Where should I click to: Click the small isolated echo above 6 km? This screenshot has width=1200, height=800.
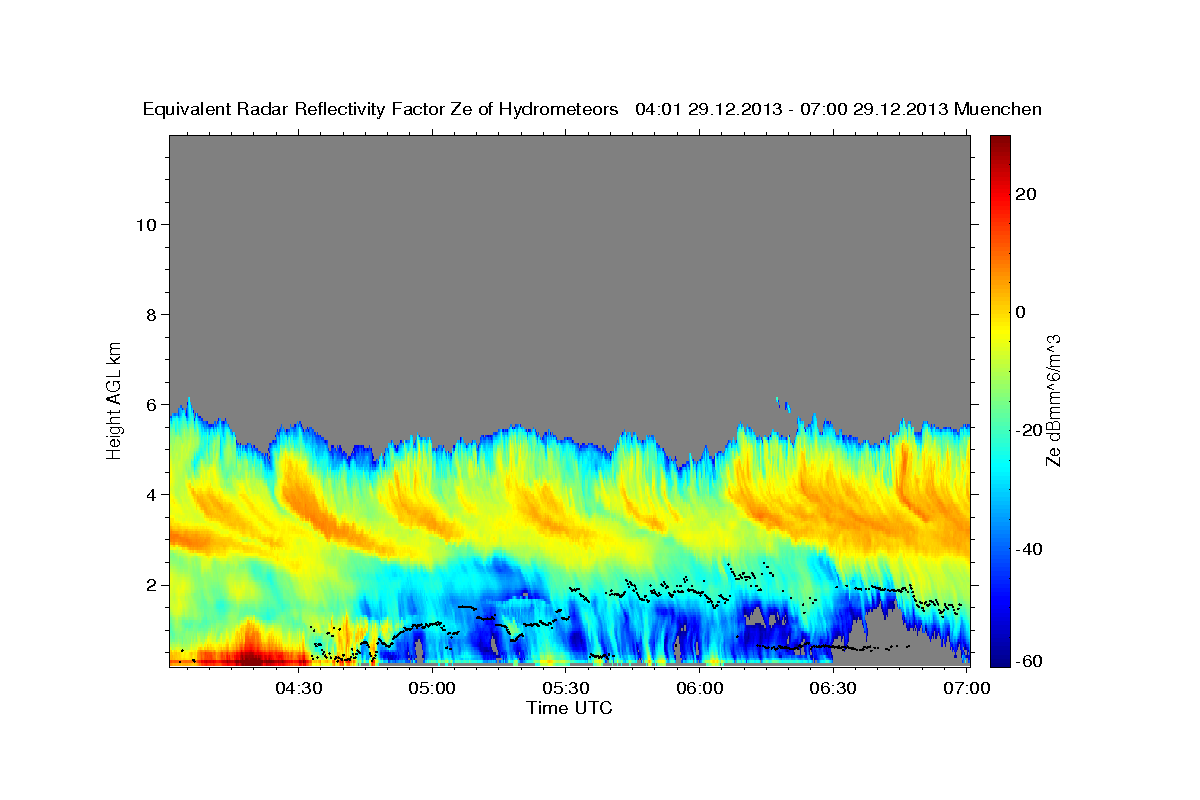click(x=782, y=403)
